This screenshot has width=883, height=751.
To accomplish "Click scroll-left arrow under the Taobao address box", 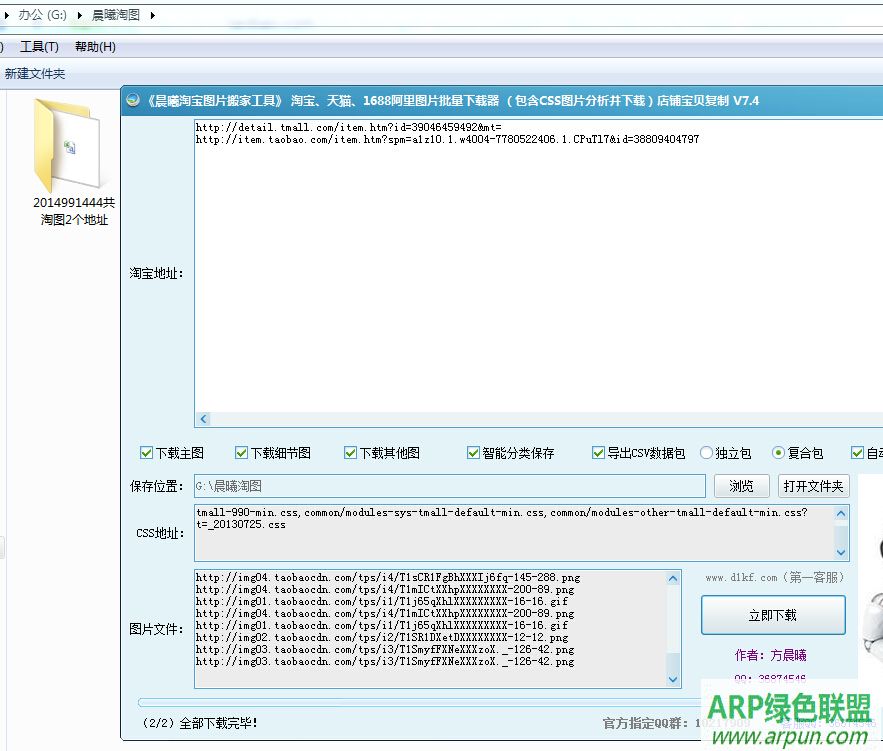I will [x=204, y=420].
